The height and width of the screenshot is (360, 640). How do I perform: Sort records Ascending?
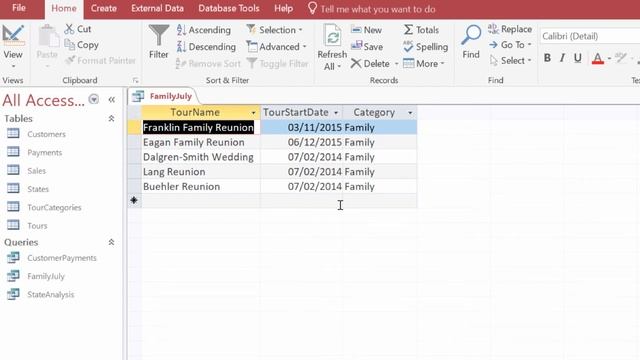click(204, 30)
